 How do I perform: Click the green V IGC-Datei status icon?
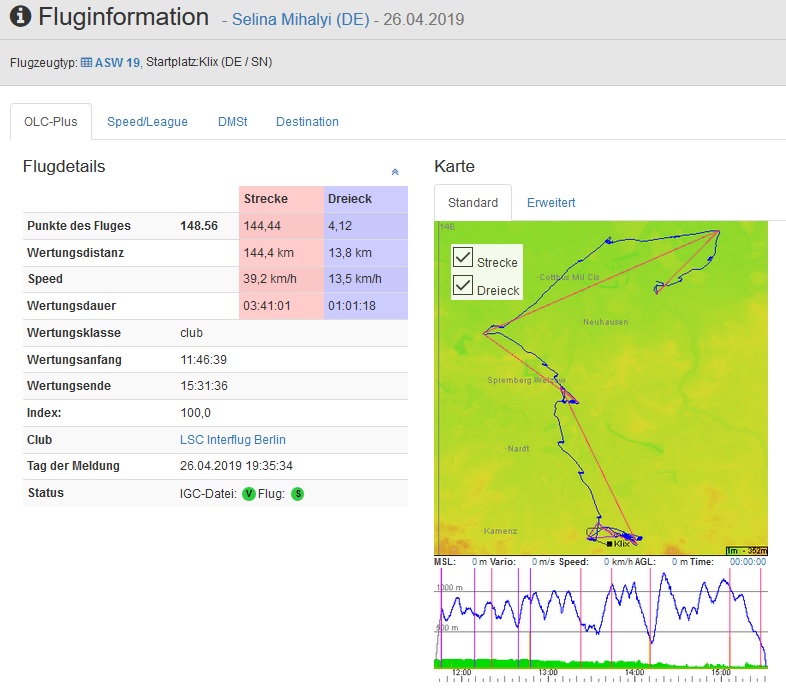249,493
